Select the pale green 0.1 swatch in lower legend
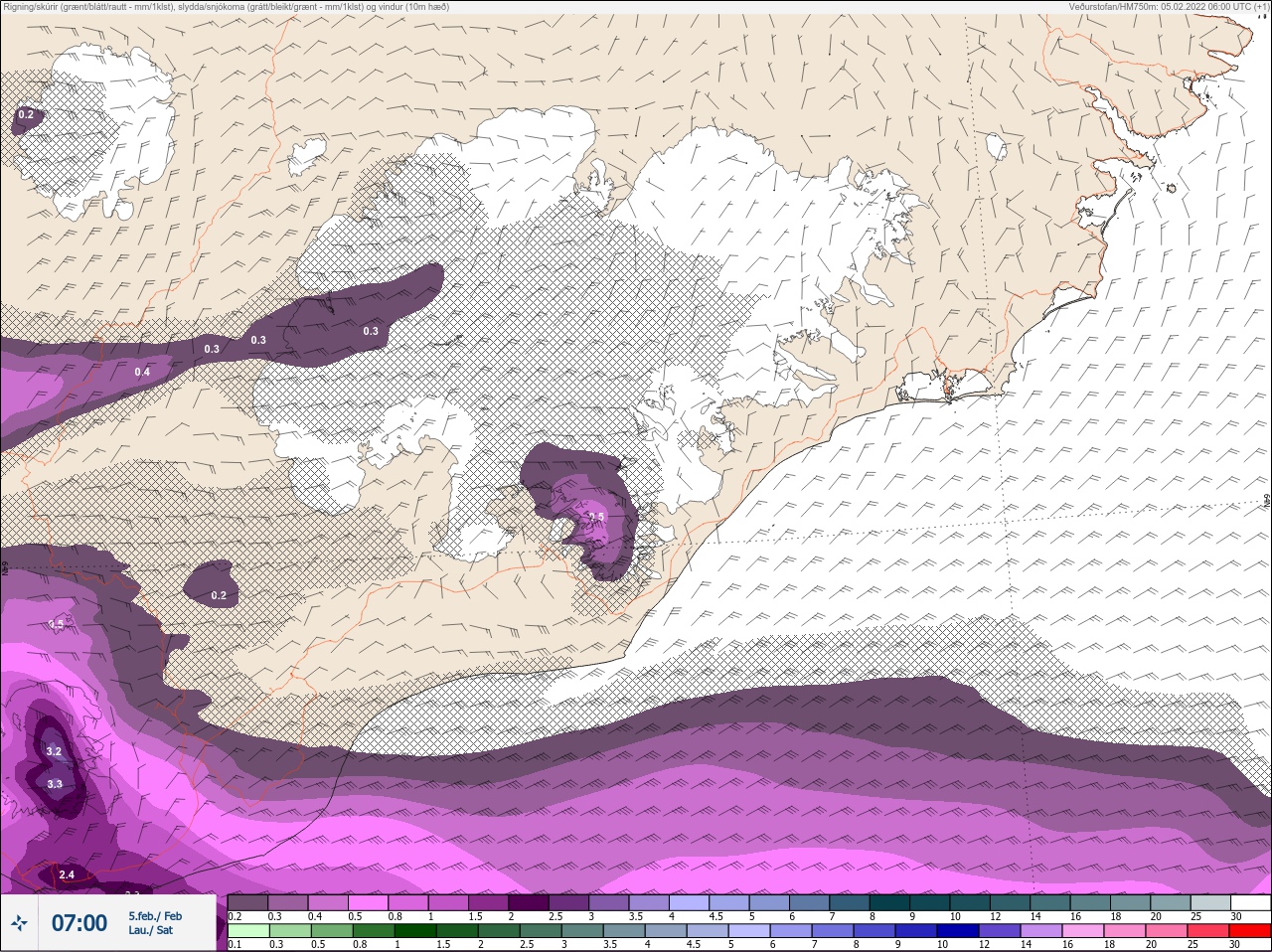The image size is (1272, 952). pos(247,931)
